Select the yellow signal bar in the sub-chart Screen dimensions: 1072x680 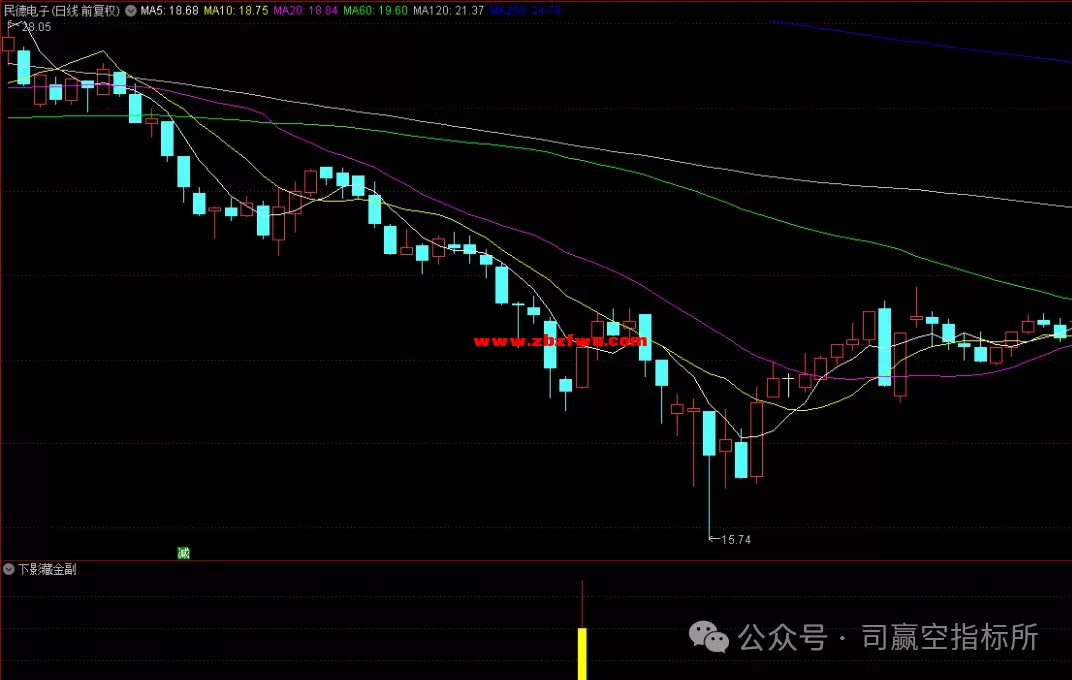582,654
